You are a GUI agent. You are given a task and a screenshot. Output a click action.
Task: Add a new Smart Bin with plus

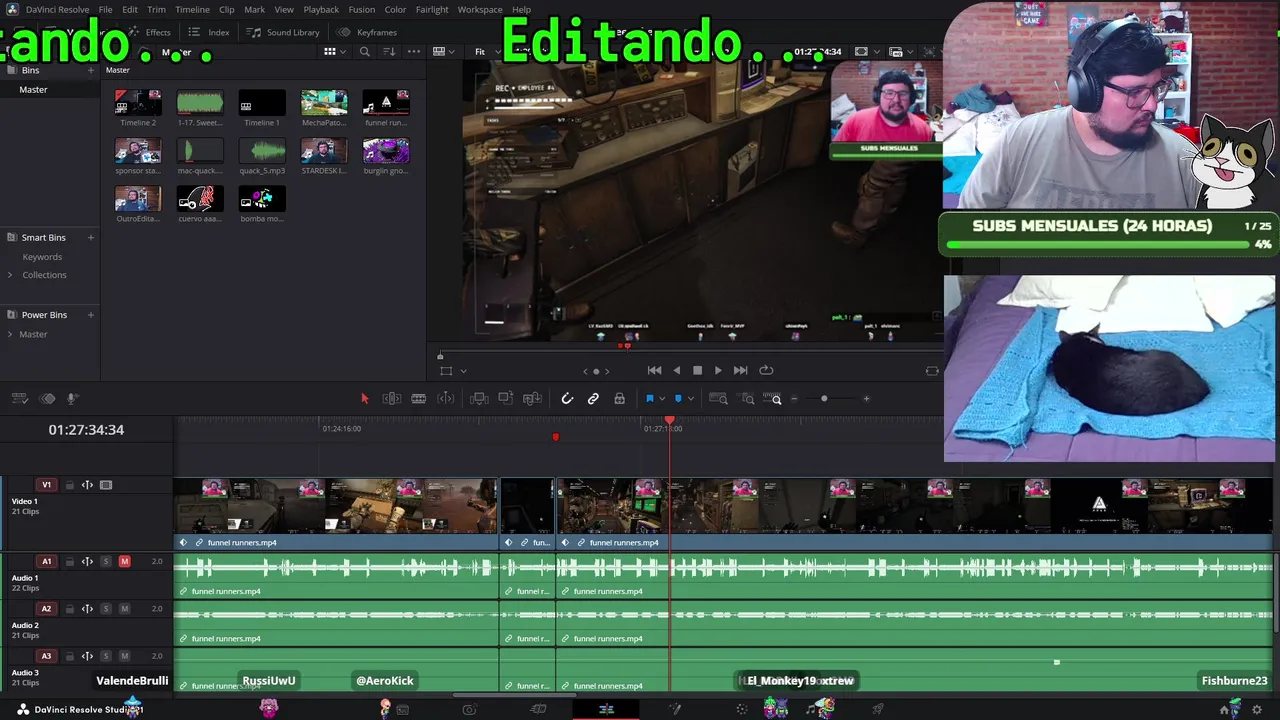91,238
